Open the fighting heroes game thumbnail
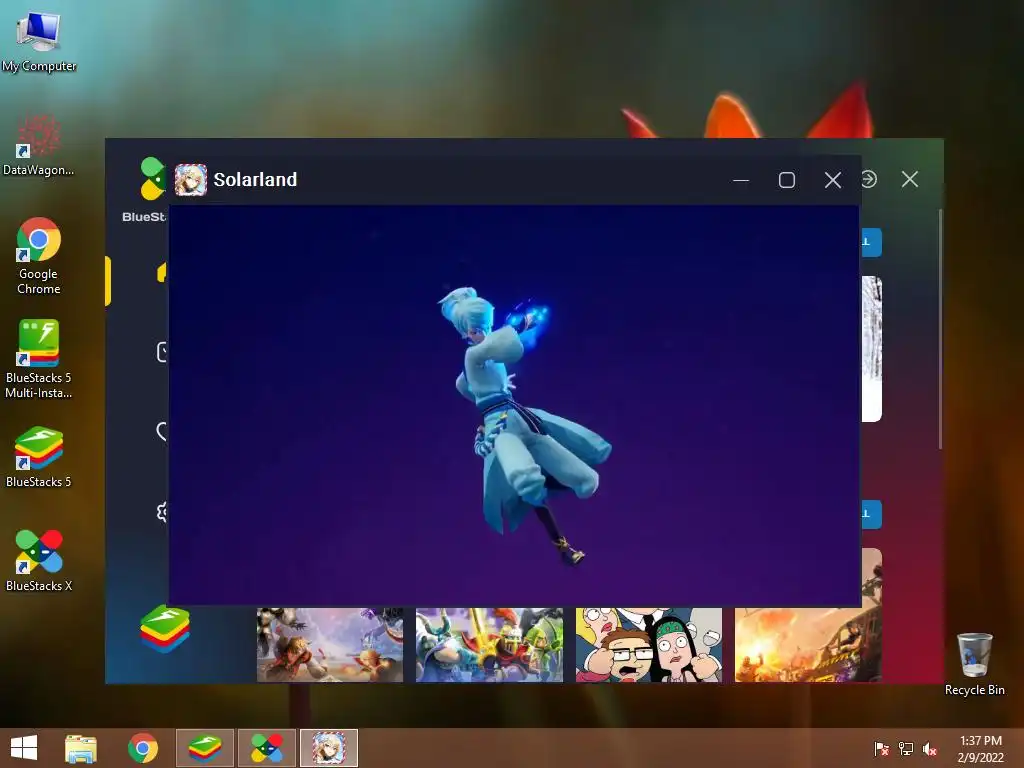 pyautogui.click(x=330, y=645)
